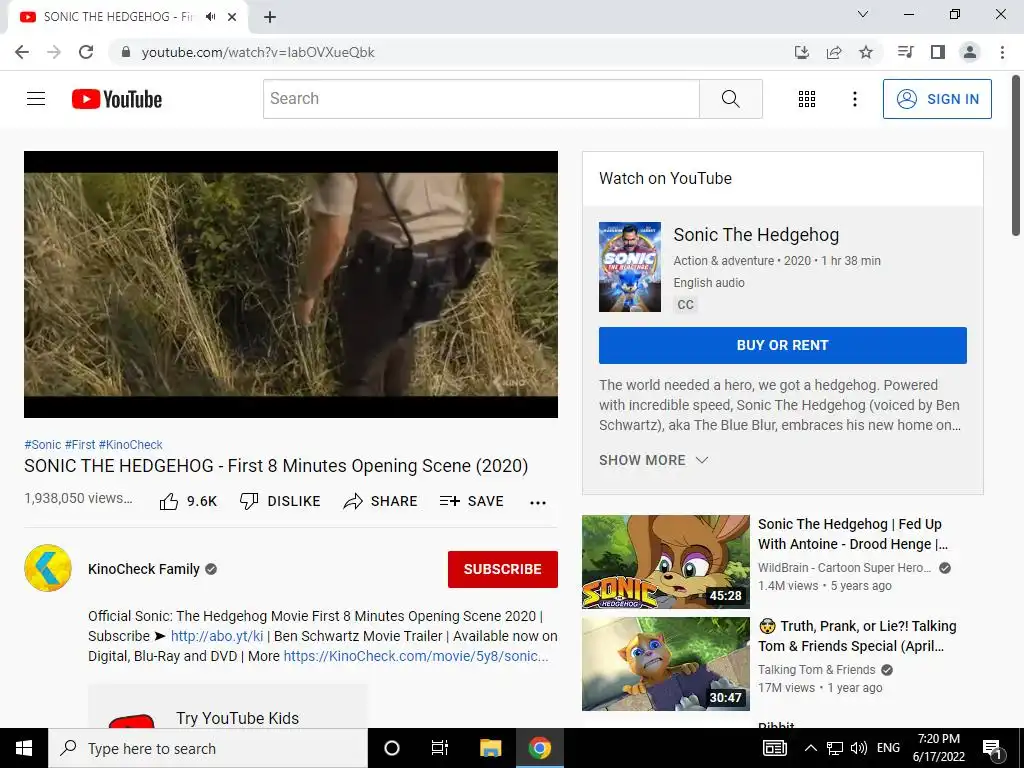Open Chrome three-dot menu

(x=1002, y=52)
